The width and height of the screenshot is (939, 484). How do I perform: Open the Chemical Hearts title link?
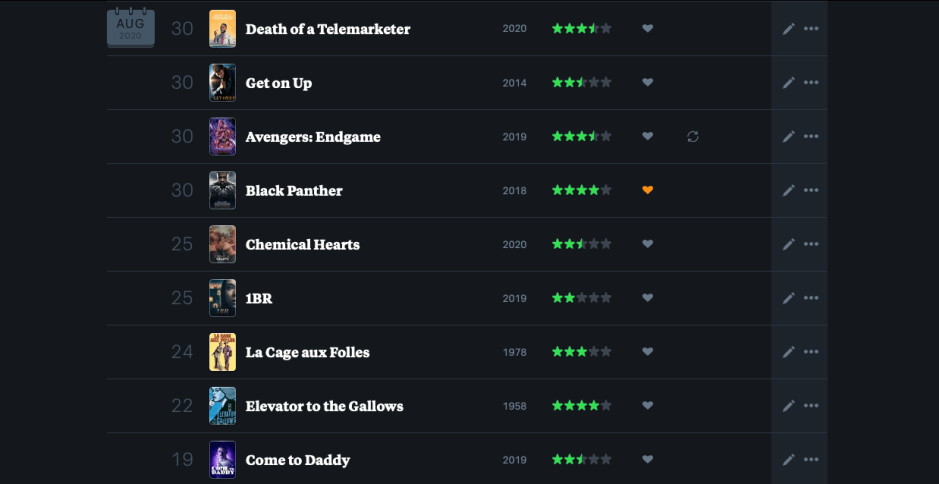pyautogui.click(x=302, y=245)
